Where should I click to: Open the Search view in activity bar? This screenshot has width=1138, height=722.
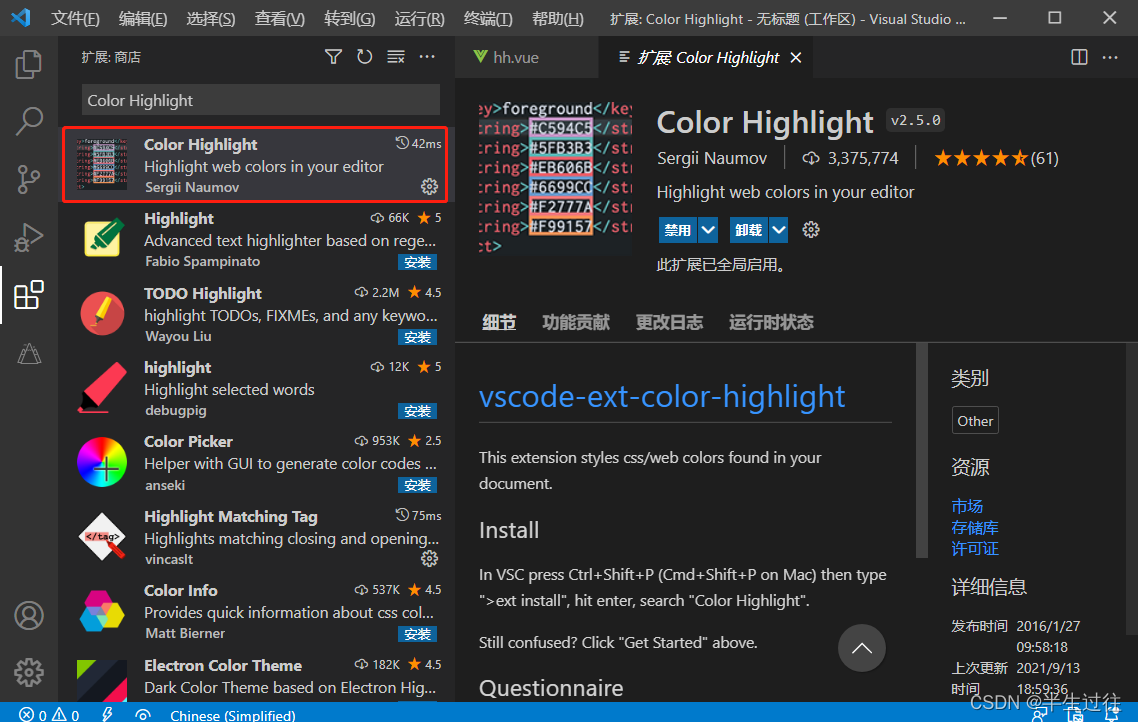[29, 121]
